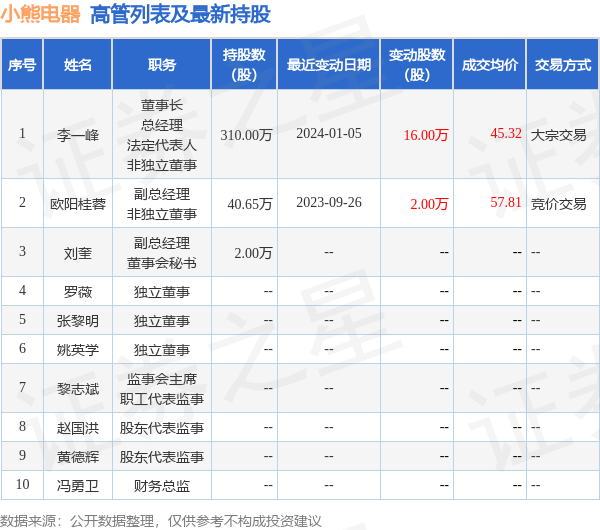Image resolution: width=600 pixels, height=530 pixels.
Task: Select the name 张黎明
Action: click(78, 320)
